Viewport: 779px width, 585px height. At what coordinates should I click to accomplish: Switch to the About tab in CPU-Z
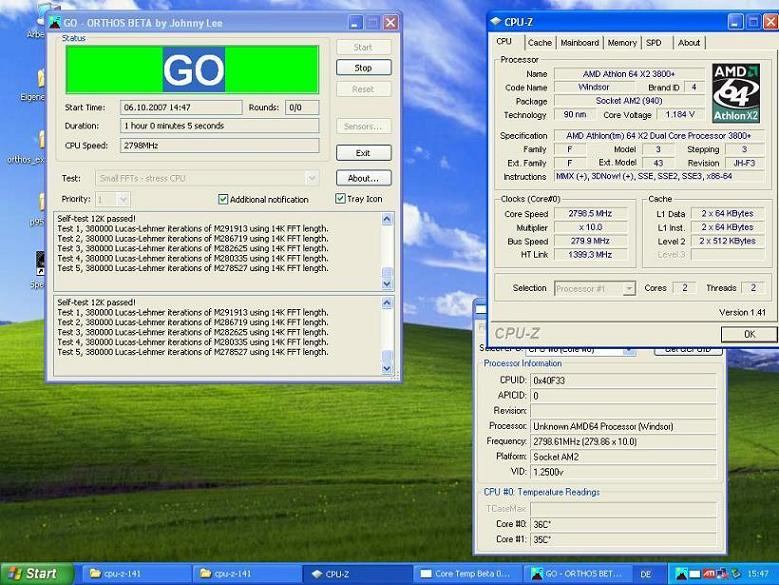point(689,43)
